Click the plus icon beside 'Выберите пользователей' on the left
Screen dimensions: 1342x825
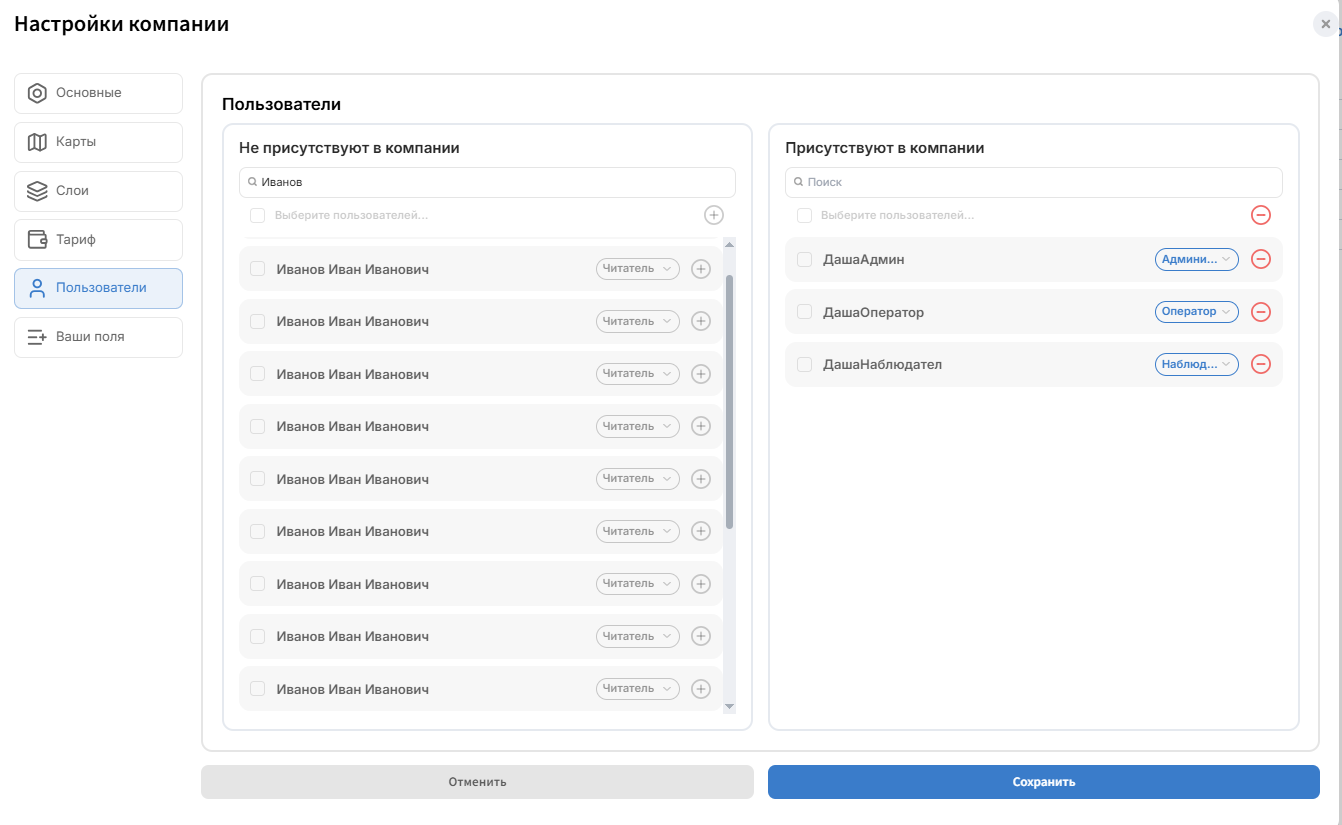pos(714,215)
